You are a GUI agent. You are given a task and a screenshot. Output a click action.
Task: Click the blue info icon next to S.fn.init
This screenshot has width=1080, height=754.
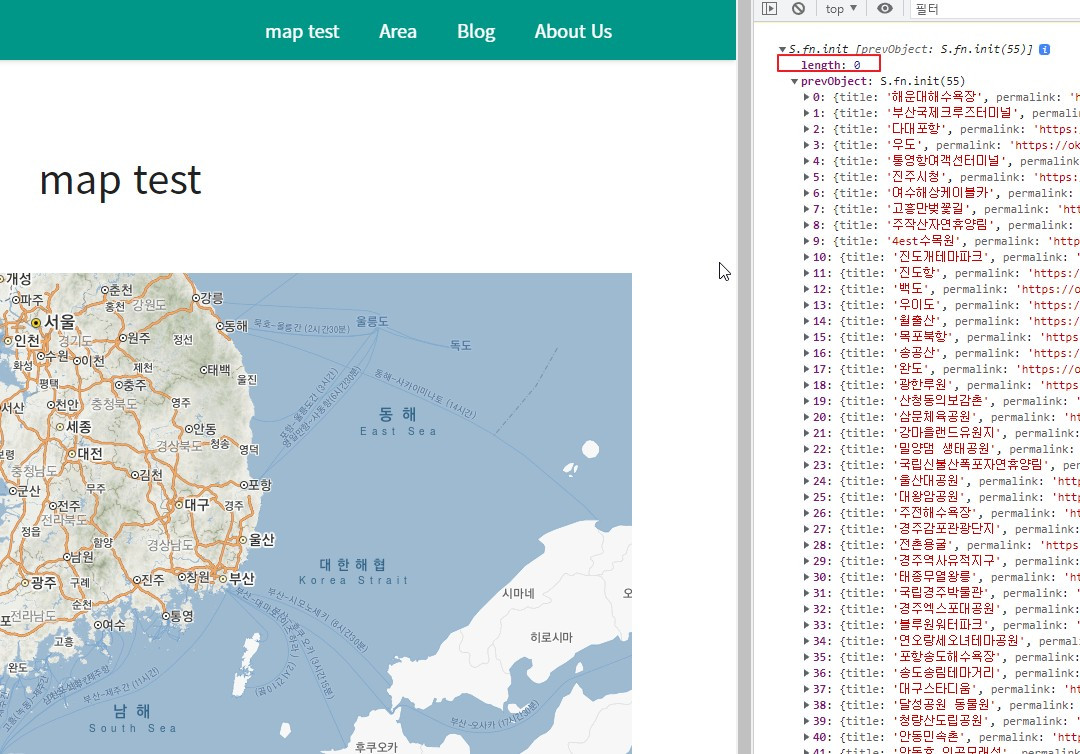coord(1044,49)
